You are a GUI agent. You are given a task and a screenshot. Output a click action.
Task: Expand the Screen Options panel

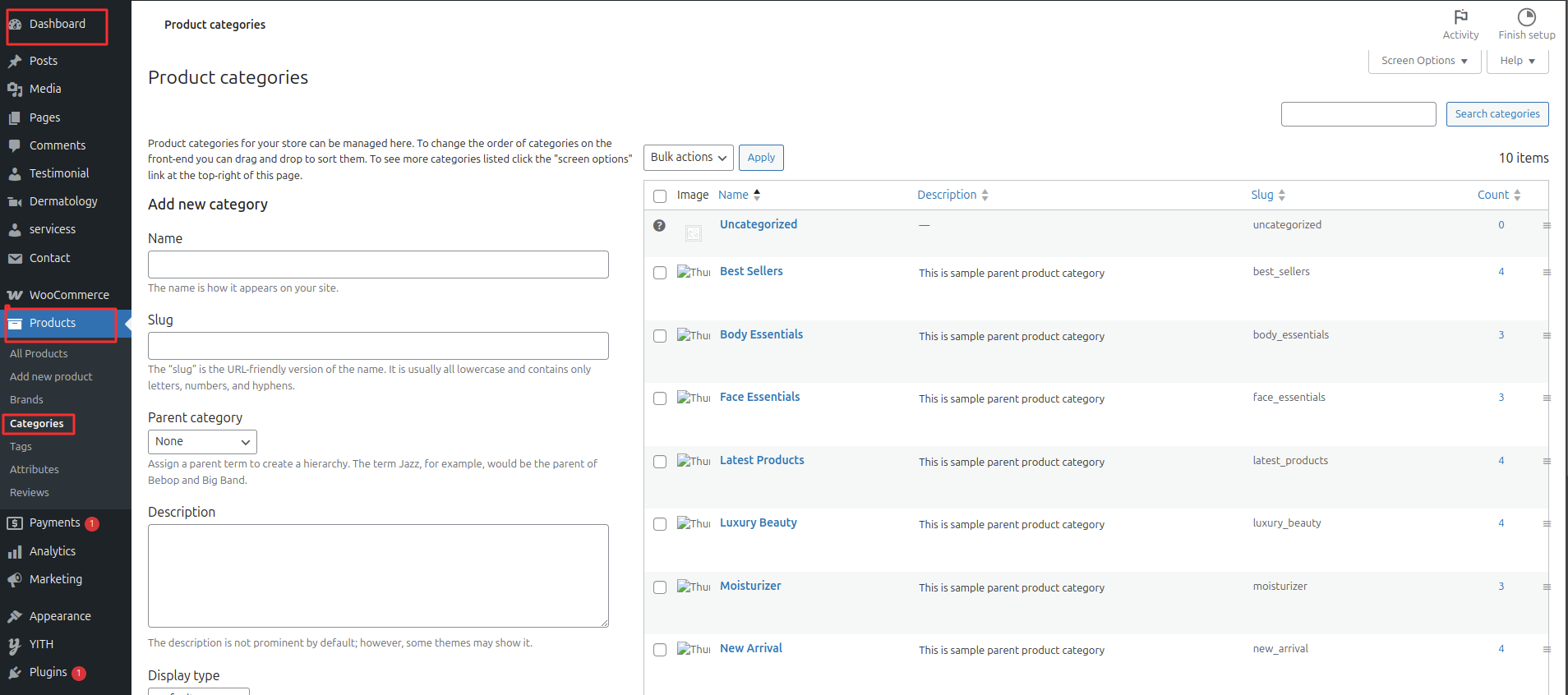[1423, 61]
